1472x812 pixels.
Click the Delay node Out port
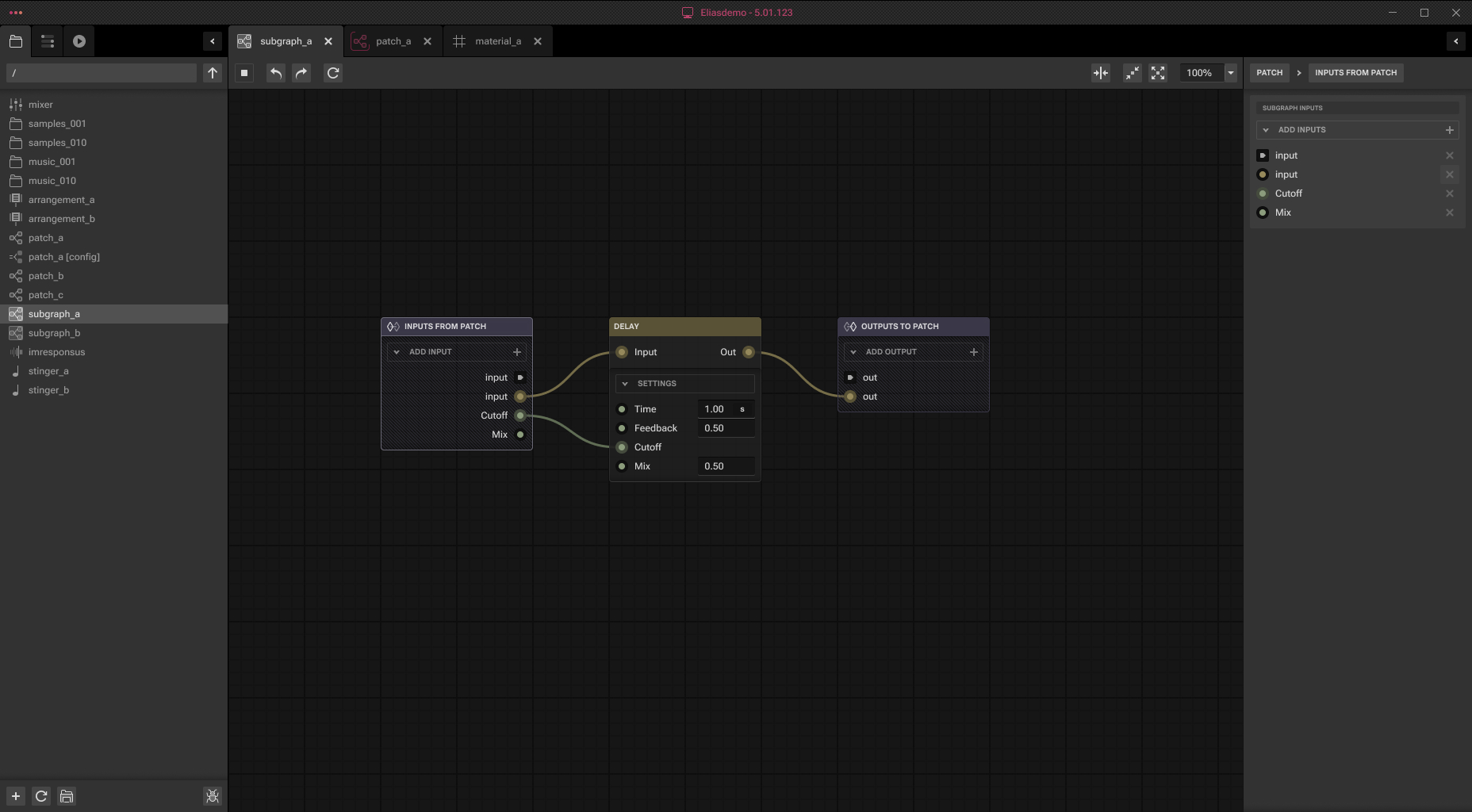tap(749, 352)
